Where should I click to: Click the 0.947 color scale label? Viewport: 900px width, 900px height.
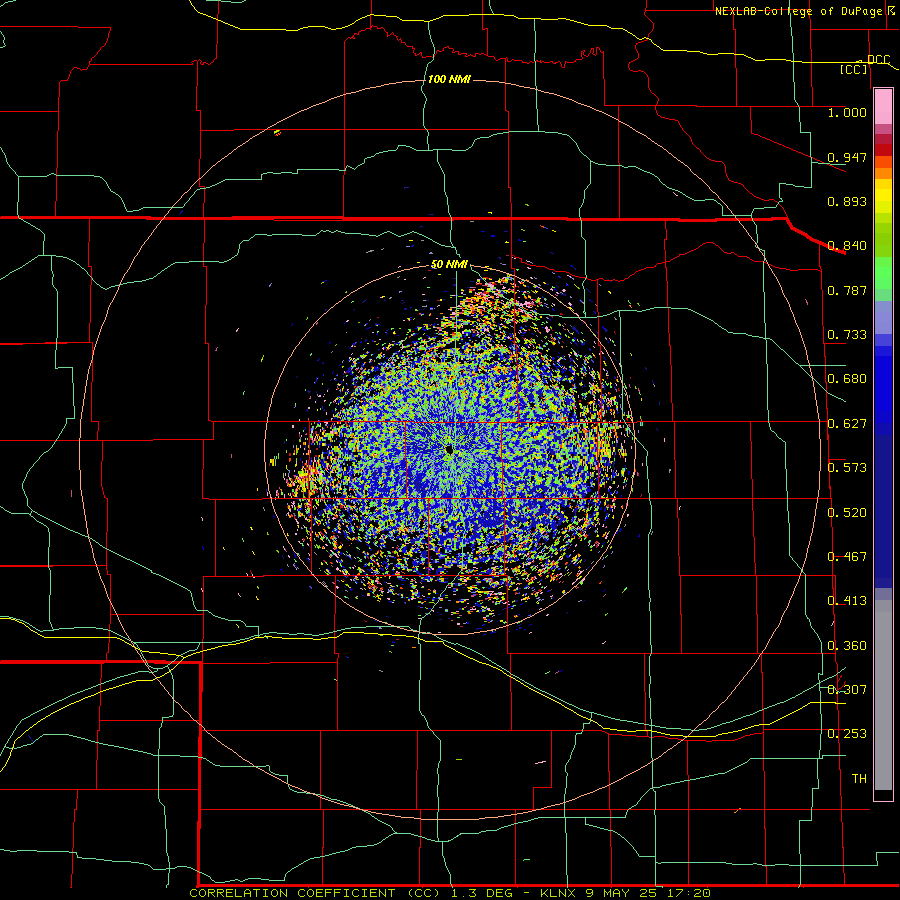coord(847,157)
